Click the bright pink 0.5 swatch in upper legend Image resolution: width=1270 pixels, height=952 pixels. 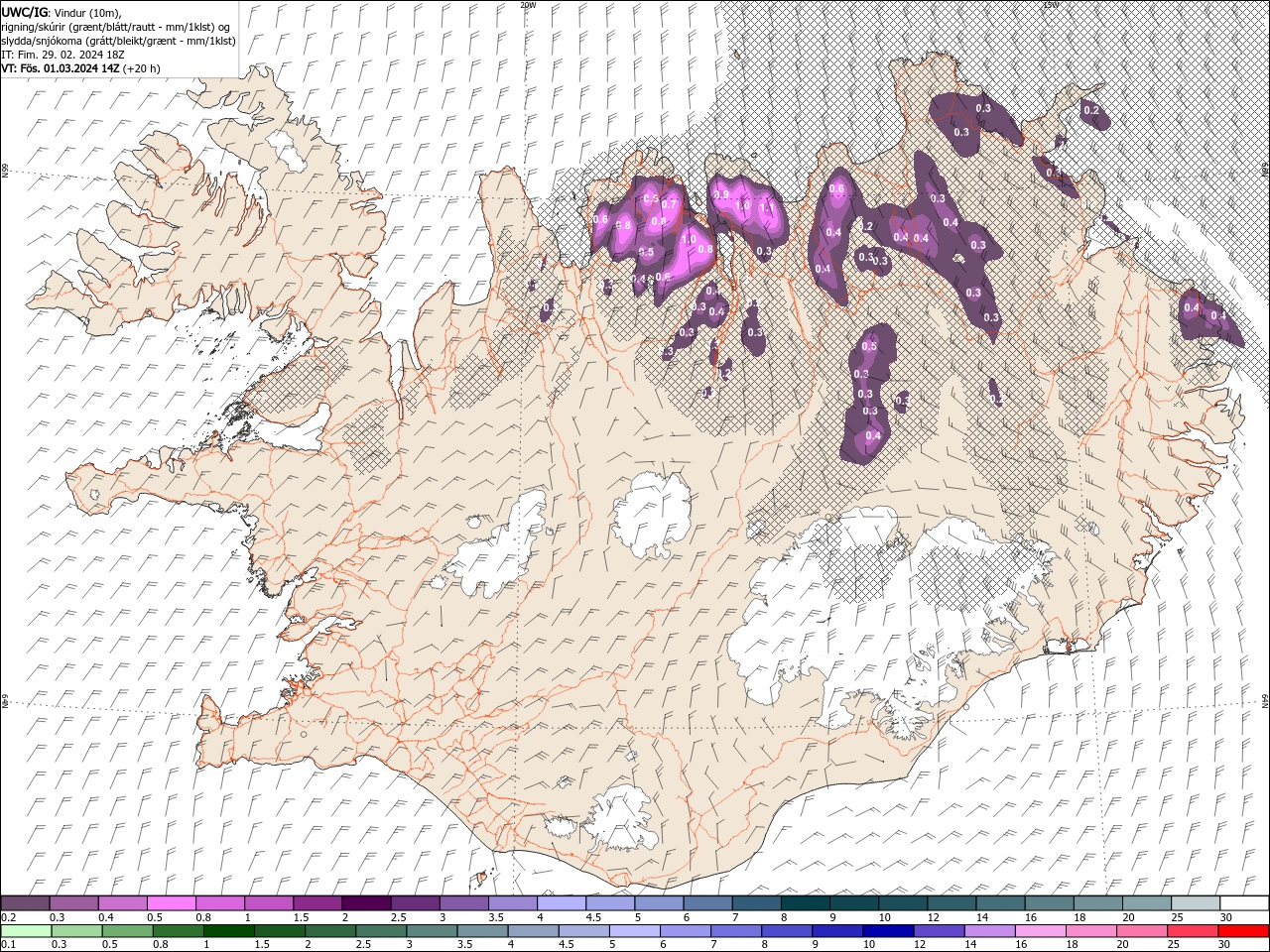[172, 903]
